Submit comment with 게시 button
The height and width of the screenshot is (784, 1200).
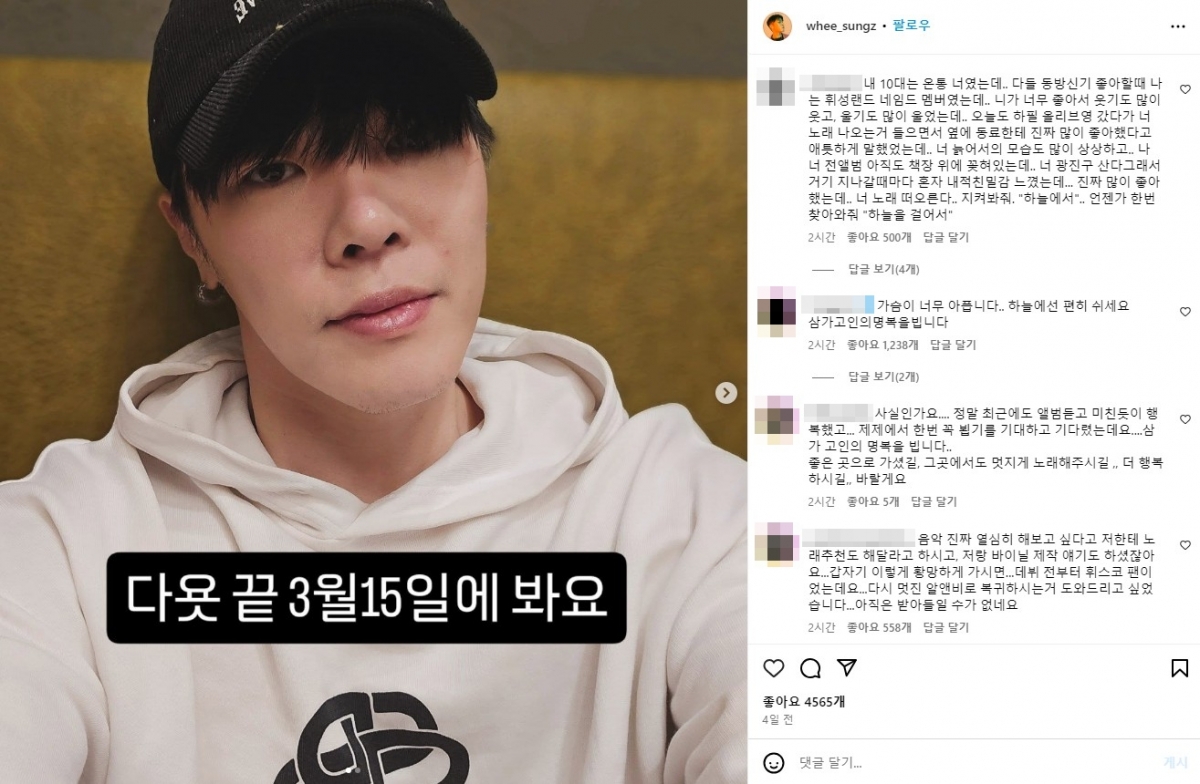click(1175, 761)
